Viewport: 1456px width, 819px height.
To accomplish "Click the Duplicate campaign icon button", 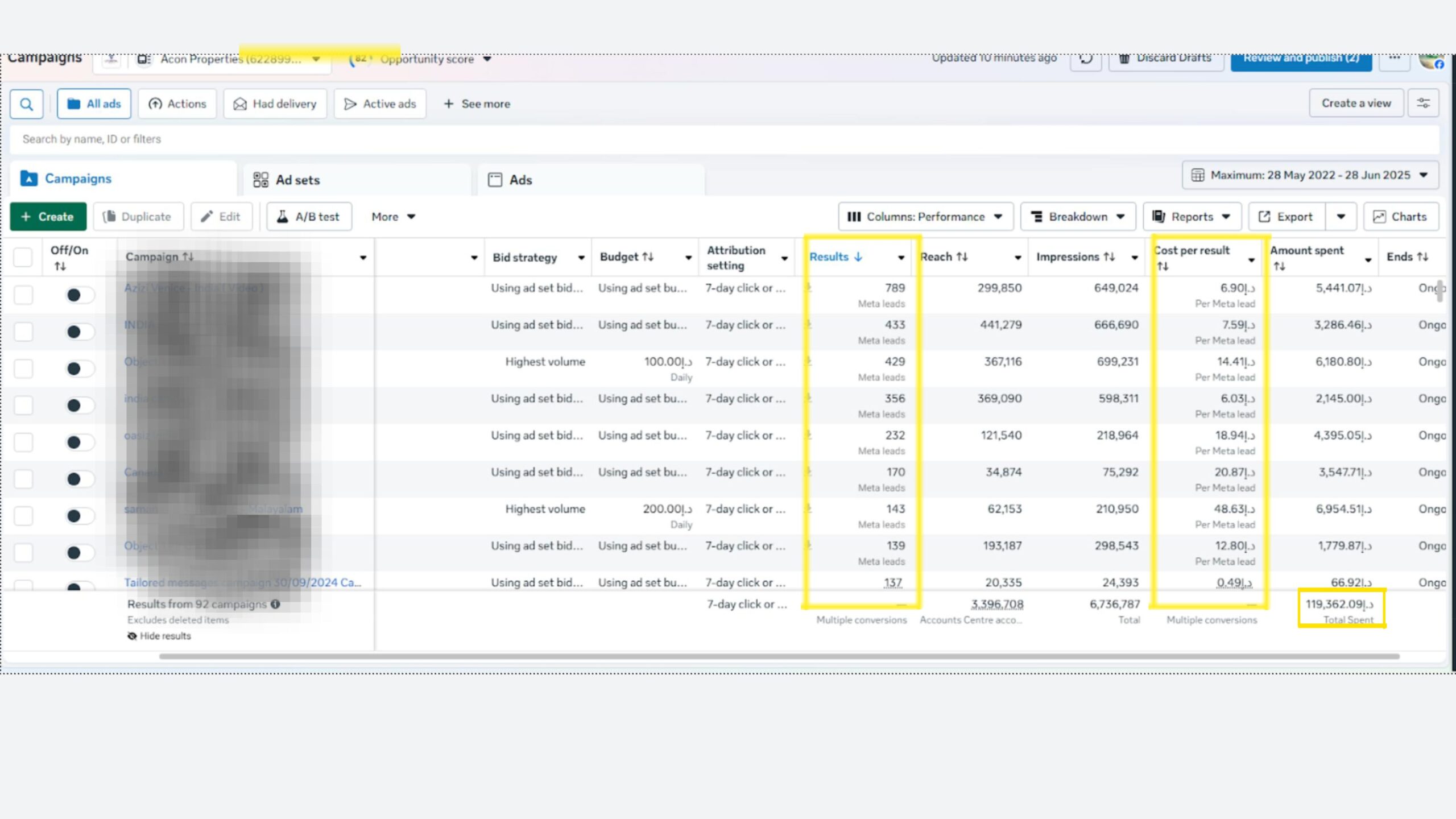I will [138, 217].
